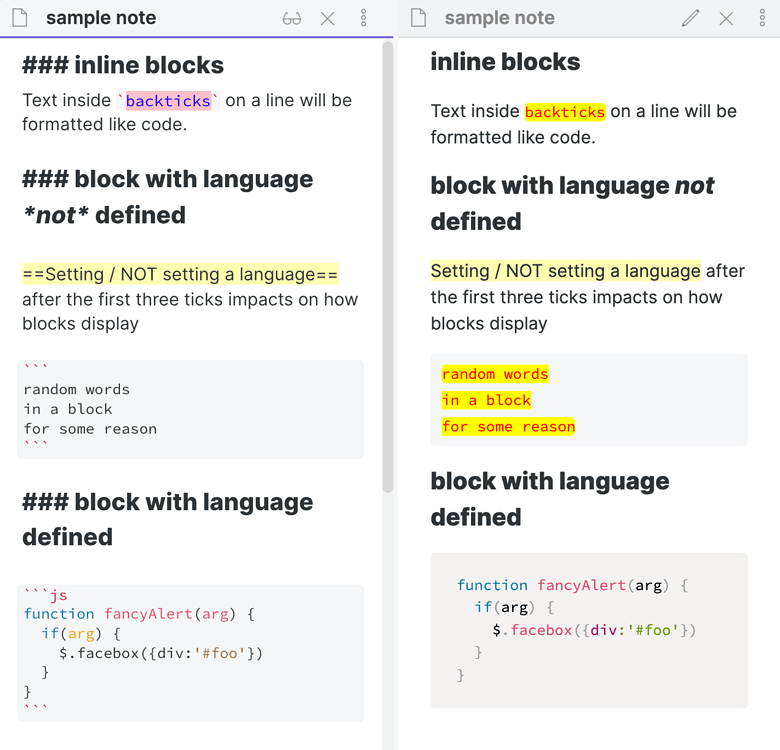Image resolution: width=780 pixels, height=750 pixels.
Task: Click the document icon in left pane header
Action: [21, 18]
